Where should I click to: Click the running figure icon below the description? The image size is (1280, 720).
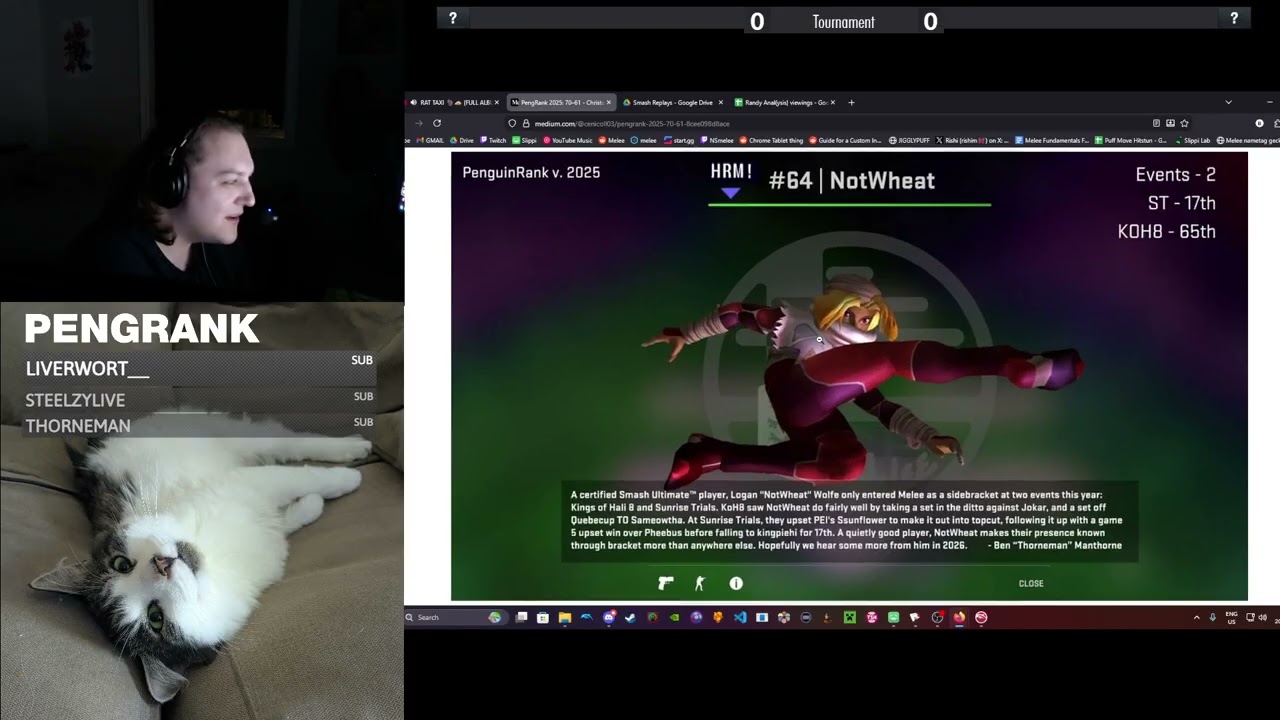point(700,583)
